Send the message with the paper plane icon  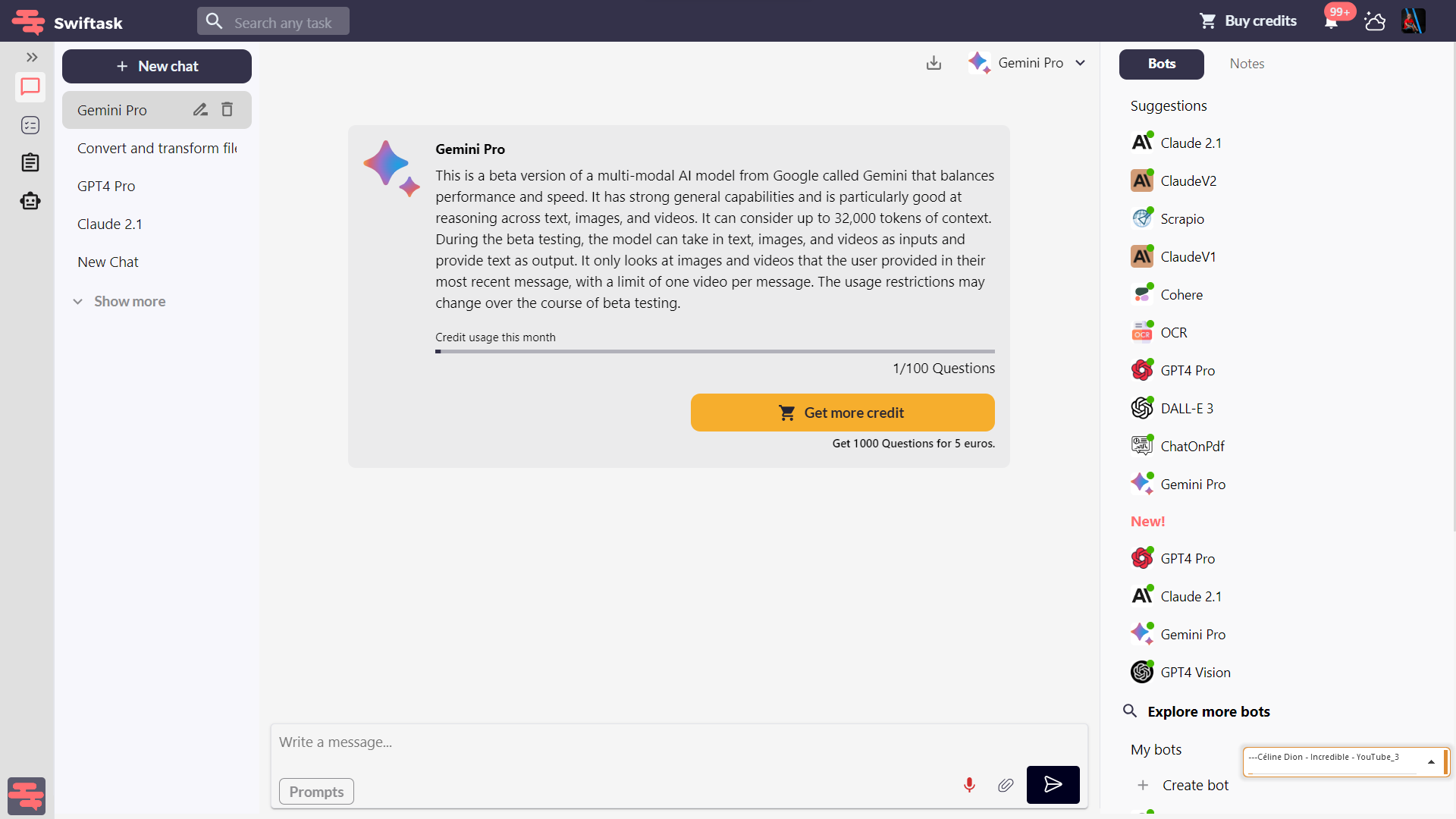click(1053, 785)
